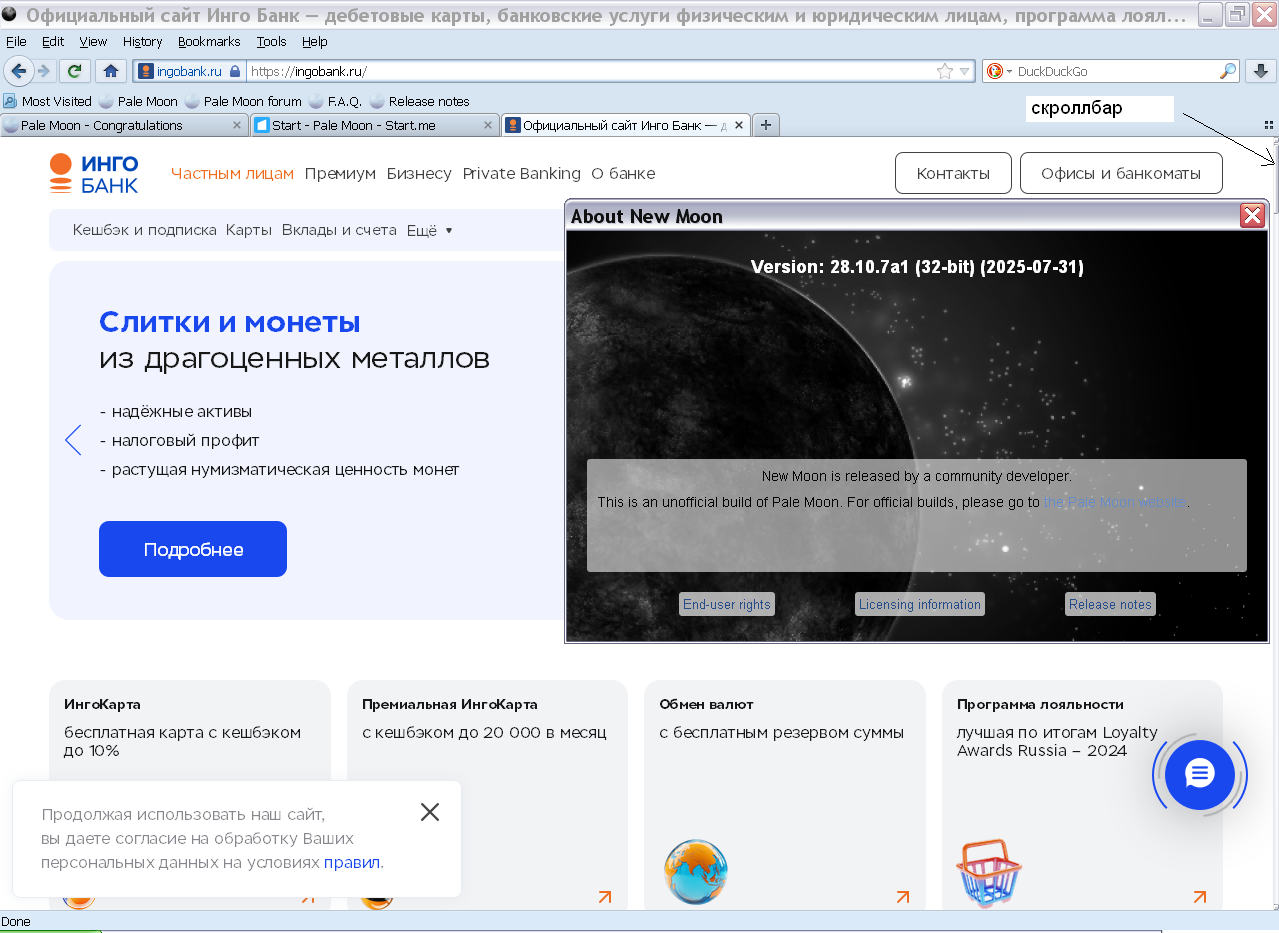Click the search magnifier icon

1227,71
